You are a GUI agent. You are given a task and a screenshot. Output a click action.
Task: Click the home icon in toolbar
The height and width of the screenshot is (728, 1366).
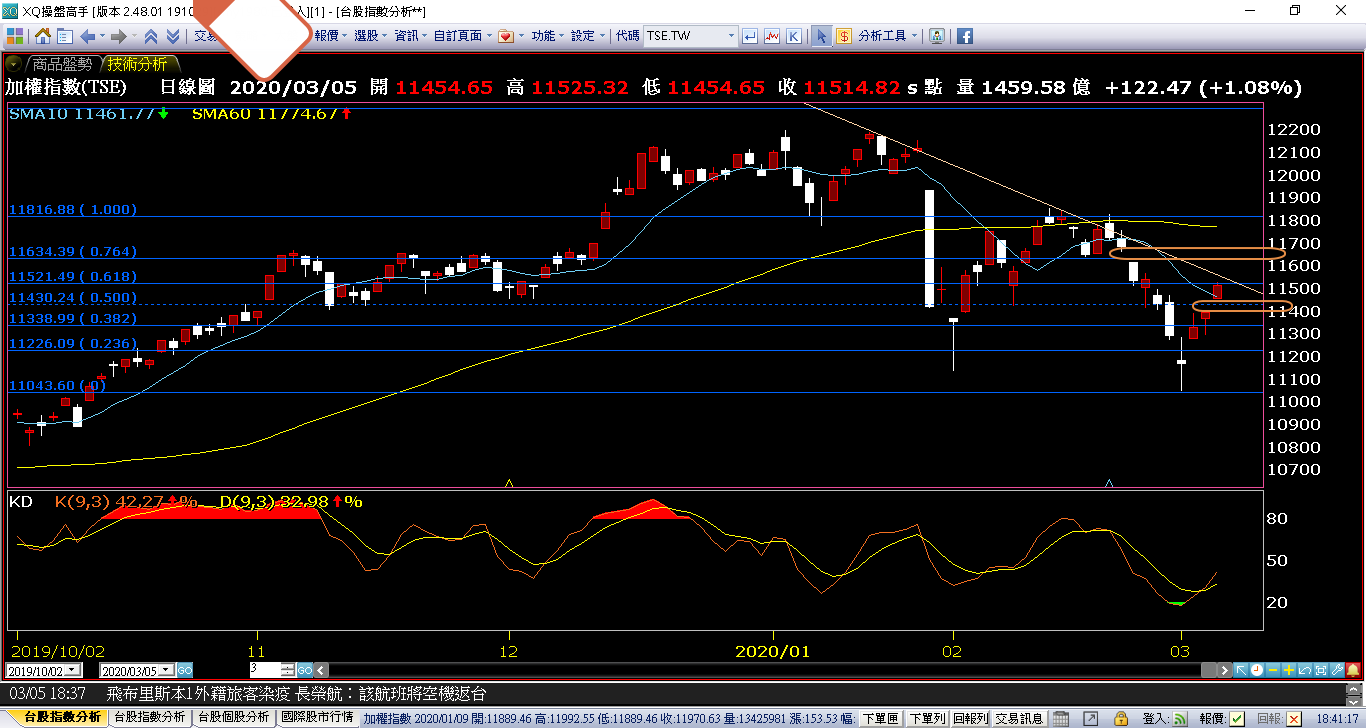coord(43,36)
